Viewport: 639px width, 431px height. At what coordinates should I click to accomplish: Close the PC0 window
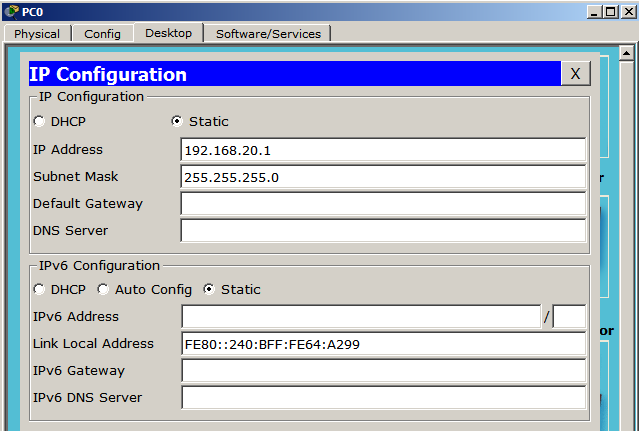628,12
